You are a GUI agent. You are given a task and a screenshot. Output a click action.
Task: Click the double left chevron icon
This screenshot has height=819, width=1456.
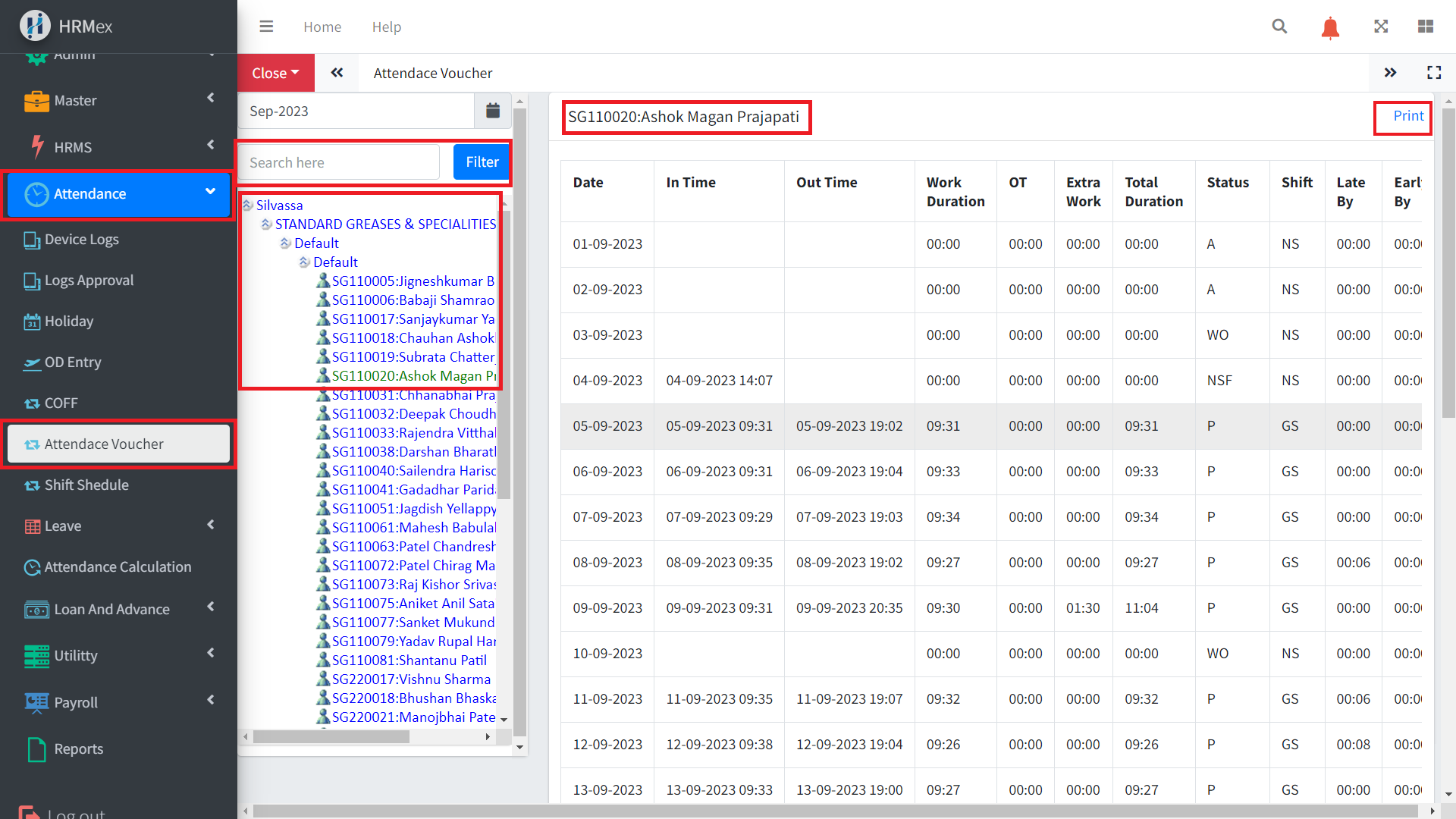pos(337,73)
